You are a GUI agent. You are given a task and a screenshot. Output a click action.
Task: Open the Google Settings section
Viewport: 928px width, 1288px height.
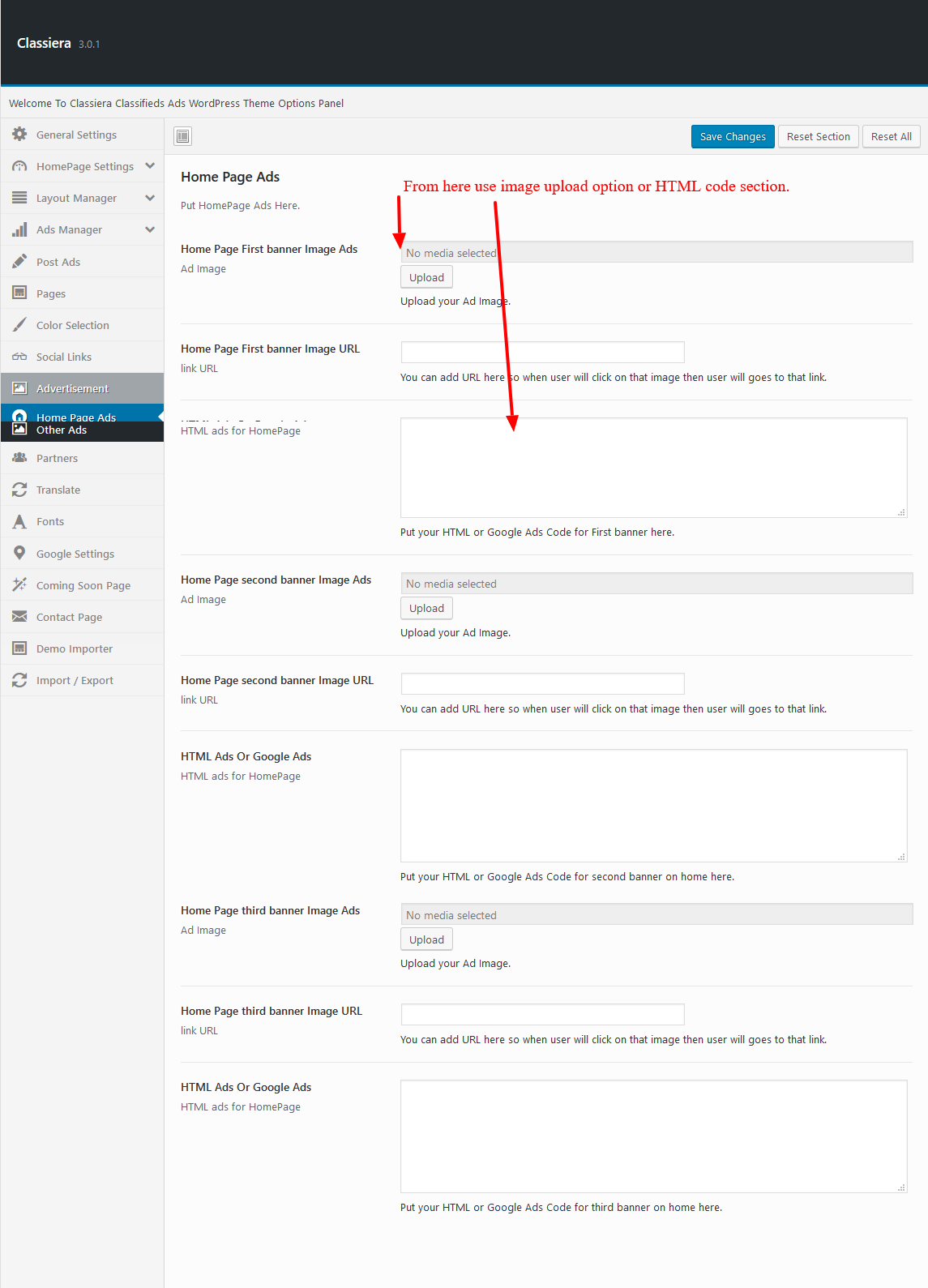pos(82,554)
